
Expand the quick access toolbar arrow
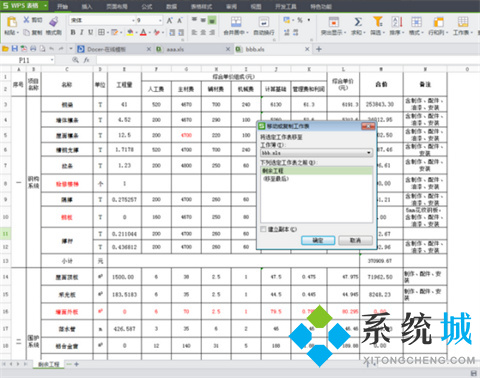(71, 49)
